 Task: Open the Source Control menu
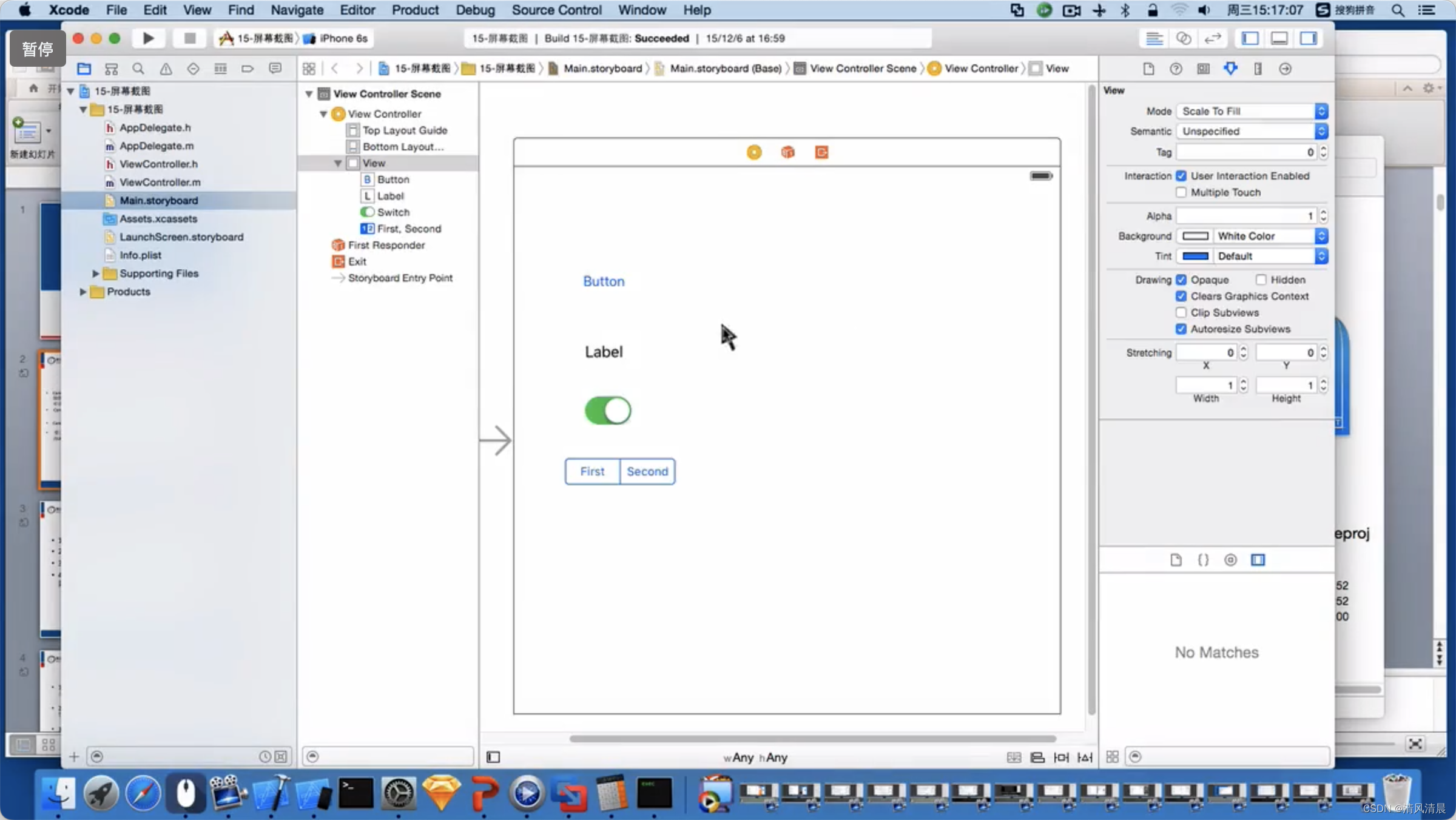pyautogui.click(x=556, y=10)
